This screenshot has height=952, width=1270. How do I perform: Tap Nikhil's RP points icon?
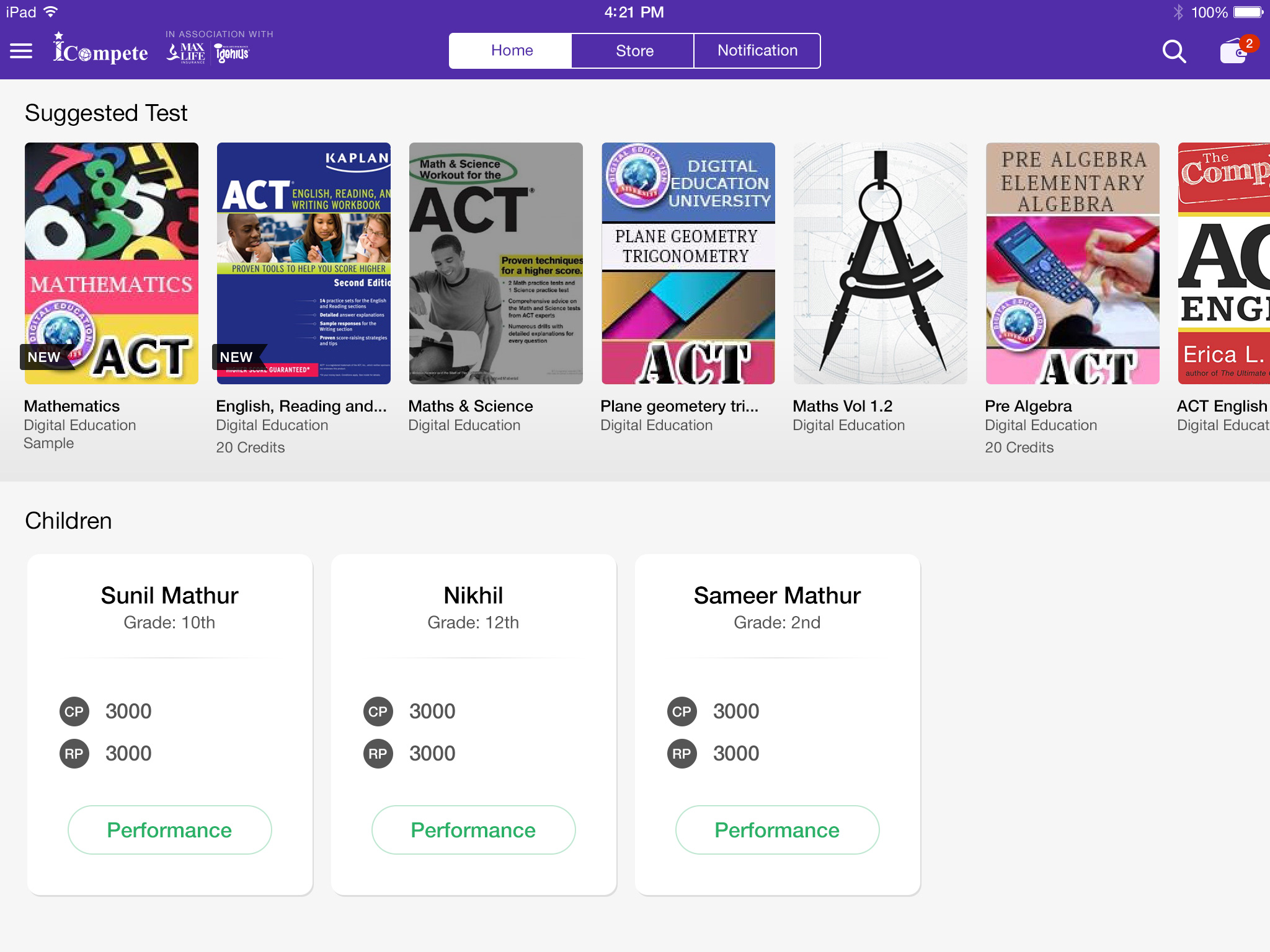(x=378, y=754)
